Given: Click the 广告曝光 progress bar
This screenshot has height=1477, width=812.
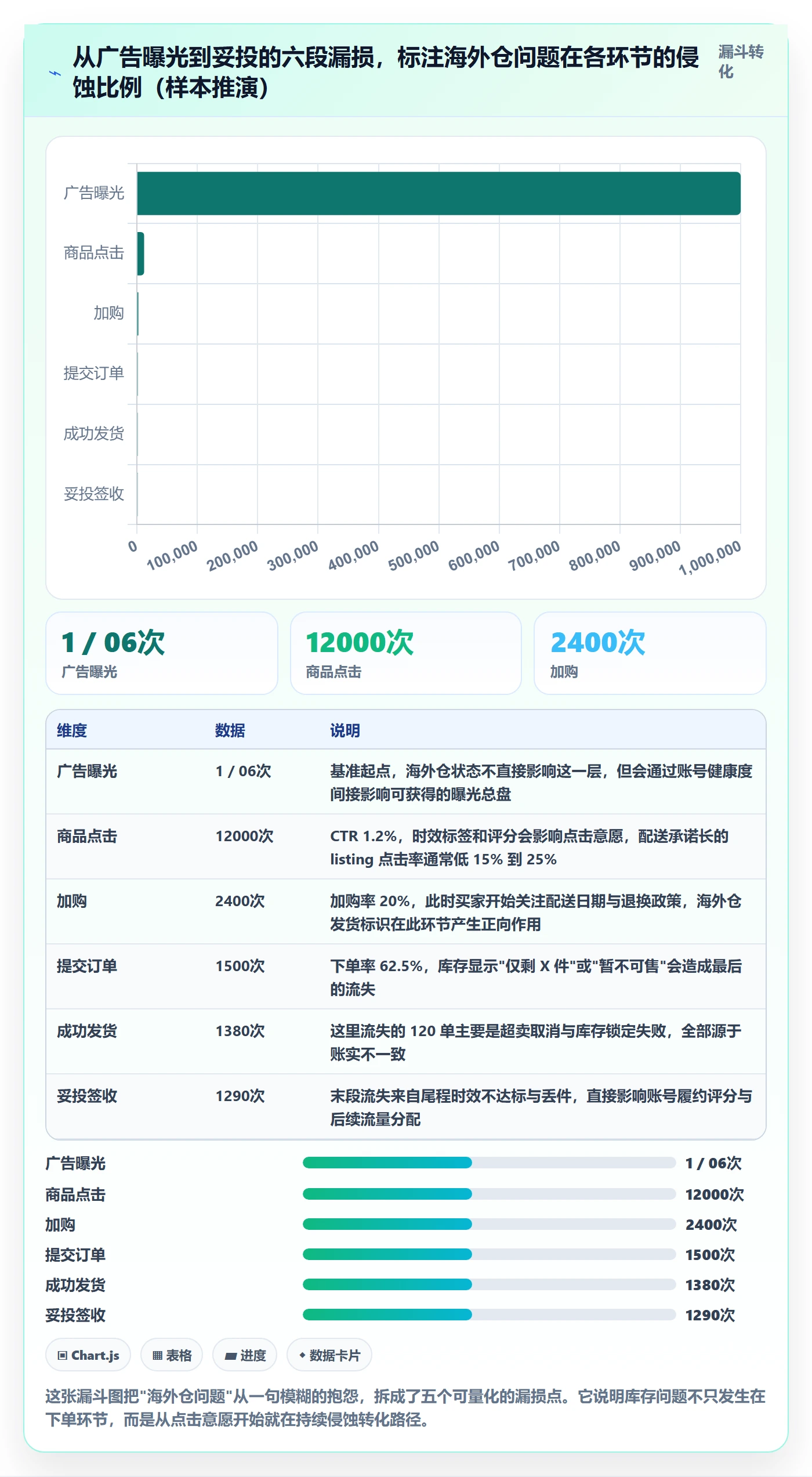Looking at the screenshot, I should point(489,1163).
